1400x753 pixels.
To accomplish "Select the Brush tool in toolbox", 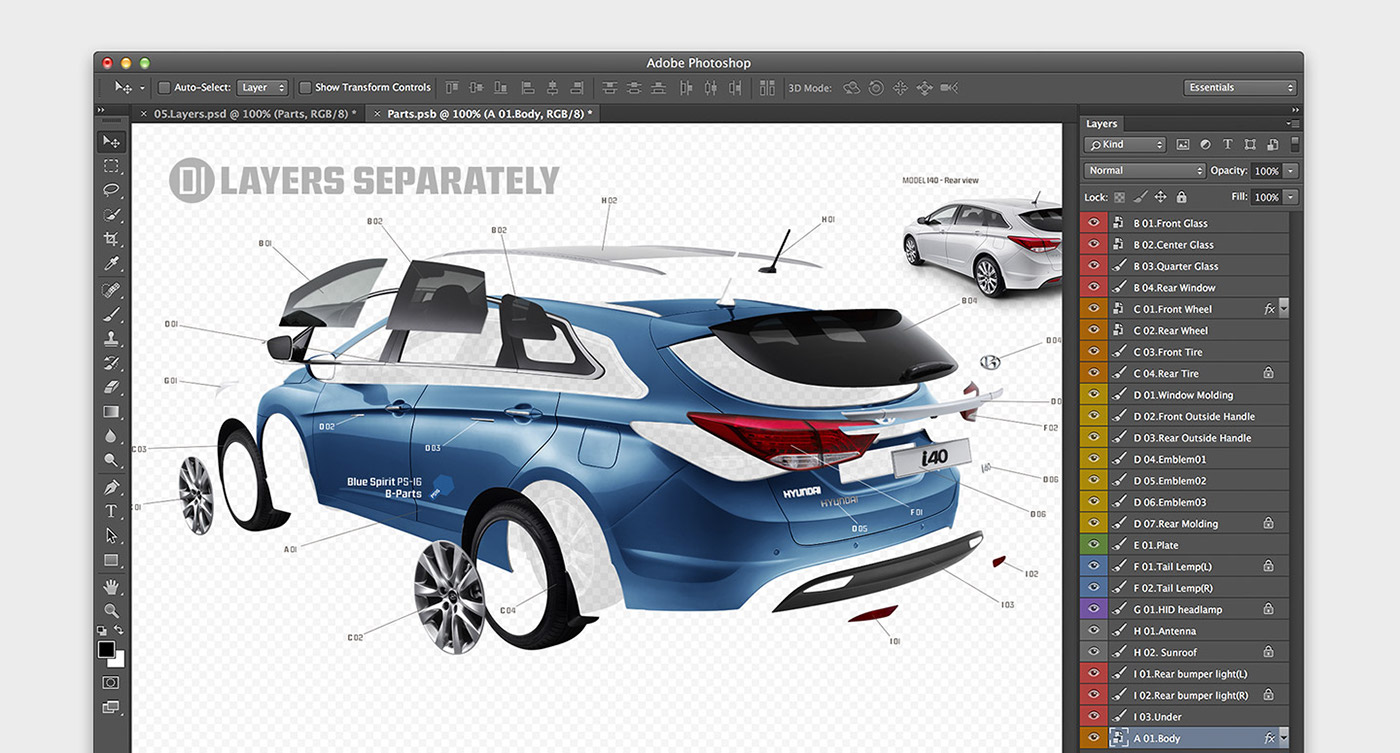I will [111, 314].
